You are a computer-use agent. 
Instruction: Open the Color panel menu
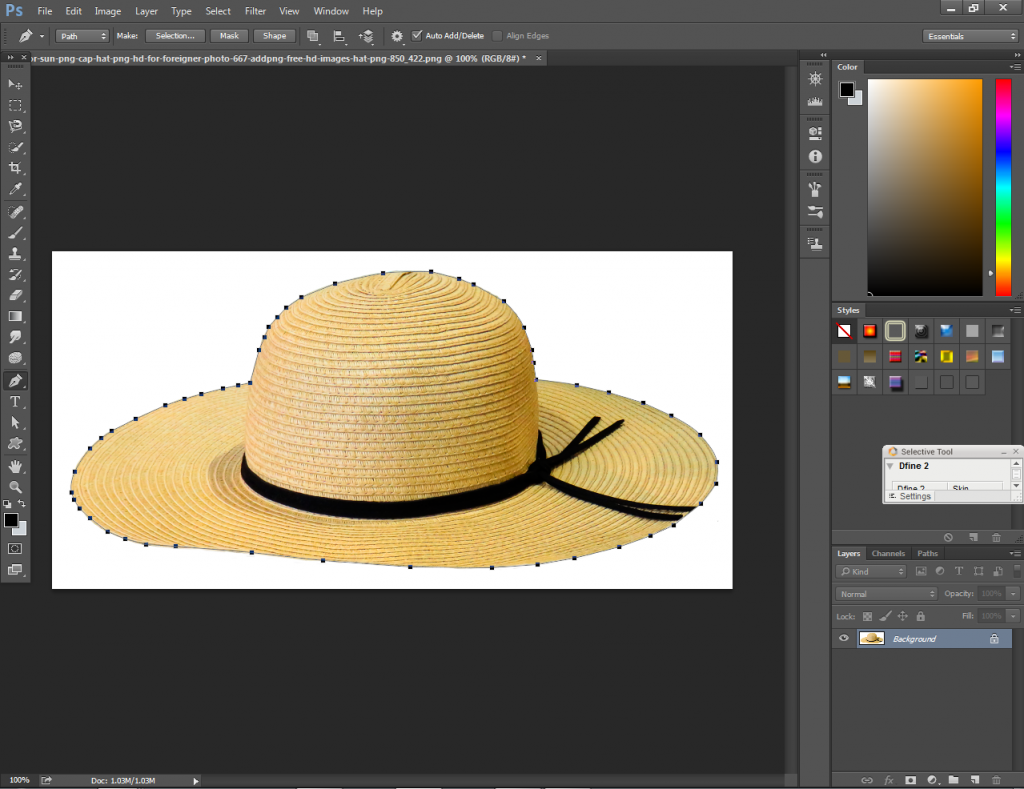(x=1015, y=67)
